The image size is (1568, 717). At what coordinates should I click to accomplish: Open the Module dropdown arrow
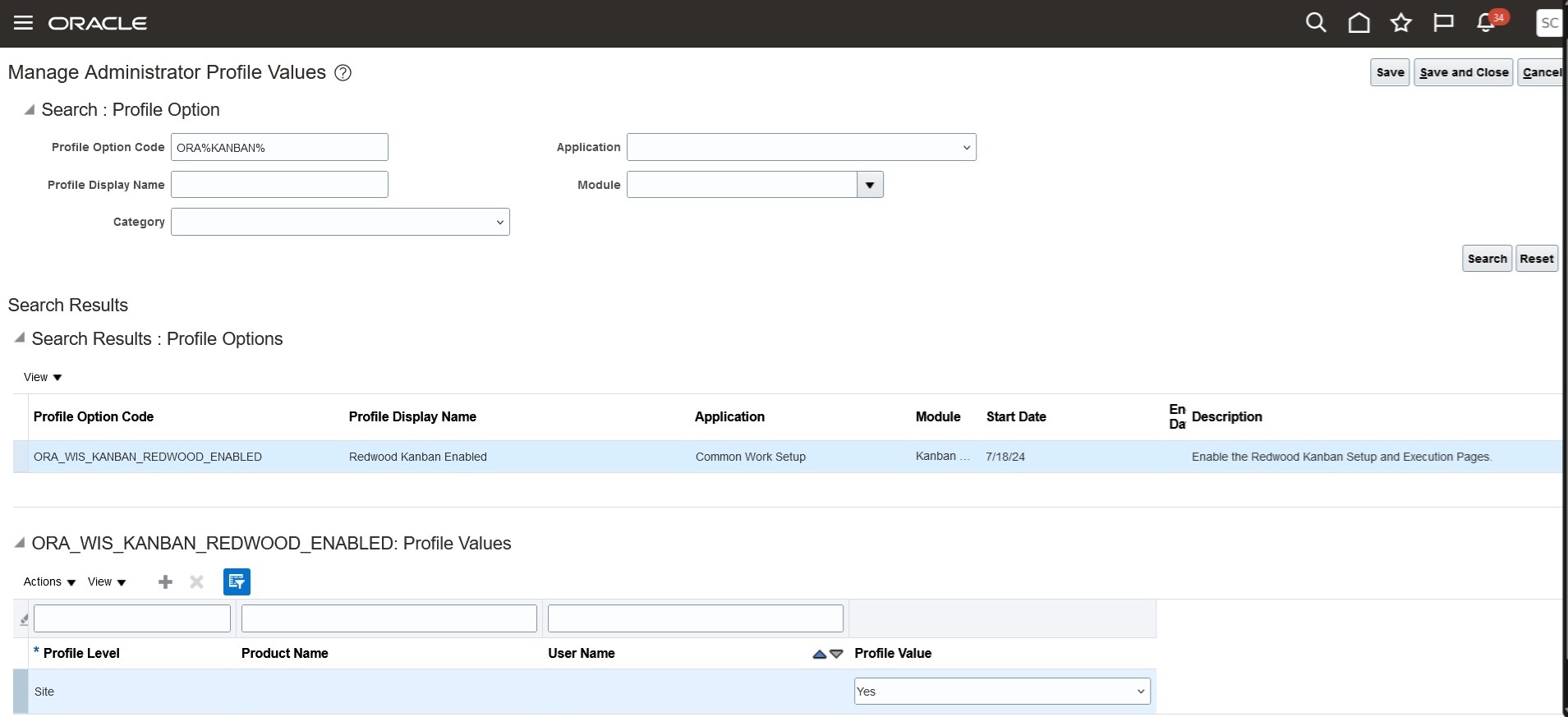point(870,185)
